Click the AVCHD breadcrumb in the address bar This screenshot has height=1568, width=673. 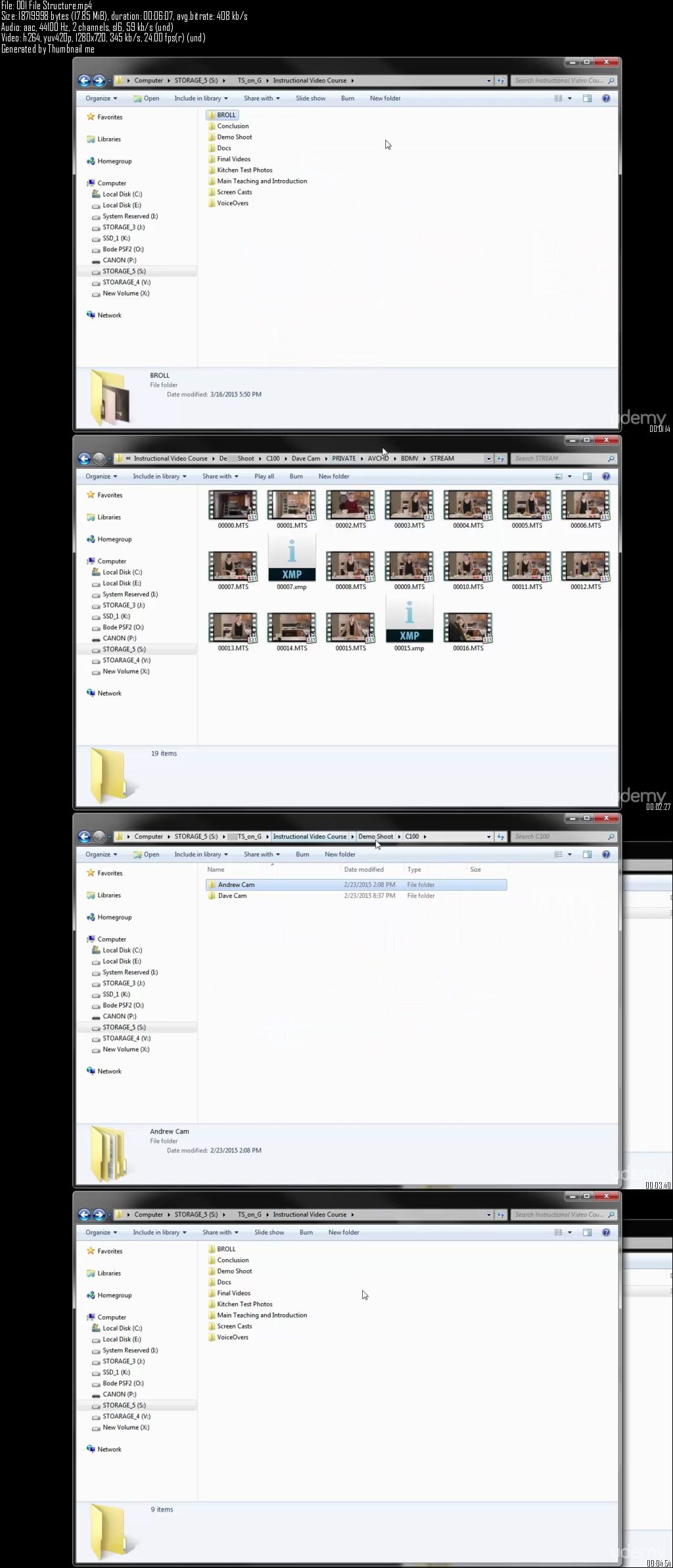pos(378,458)
